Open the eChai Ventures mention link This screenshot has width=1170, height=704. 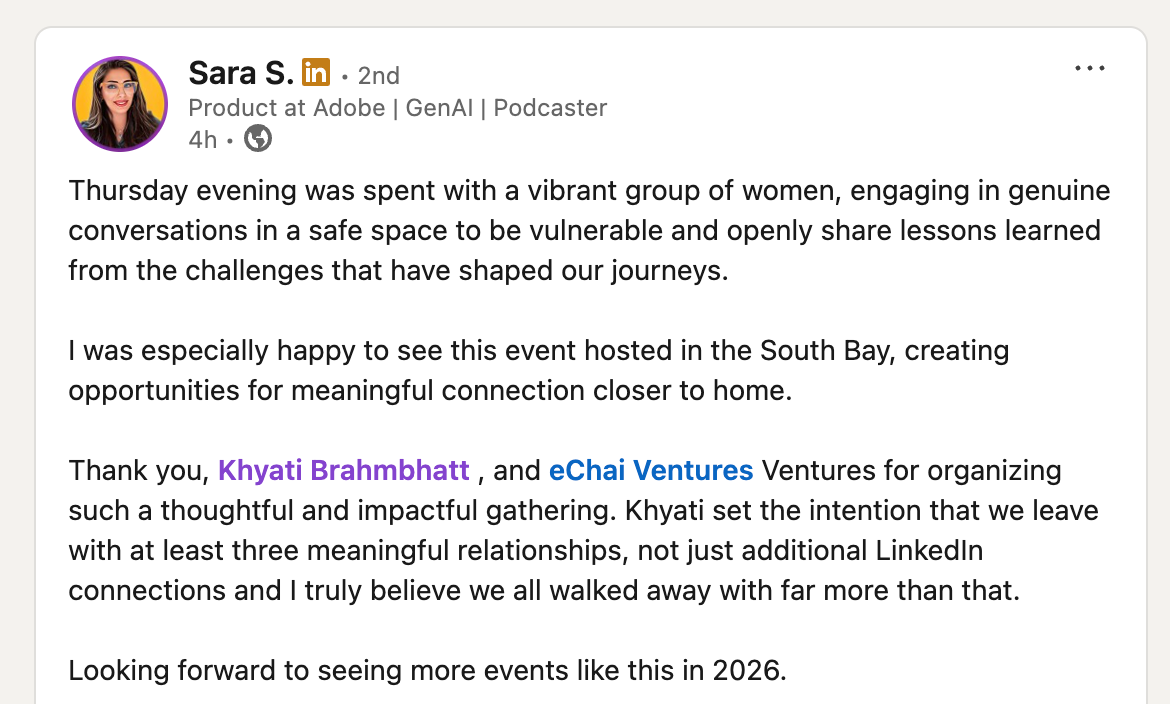coord(651,470)
